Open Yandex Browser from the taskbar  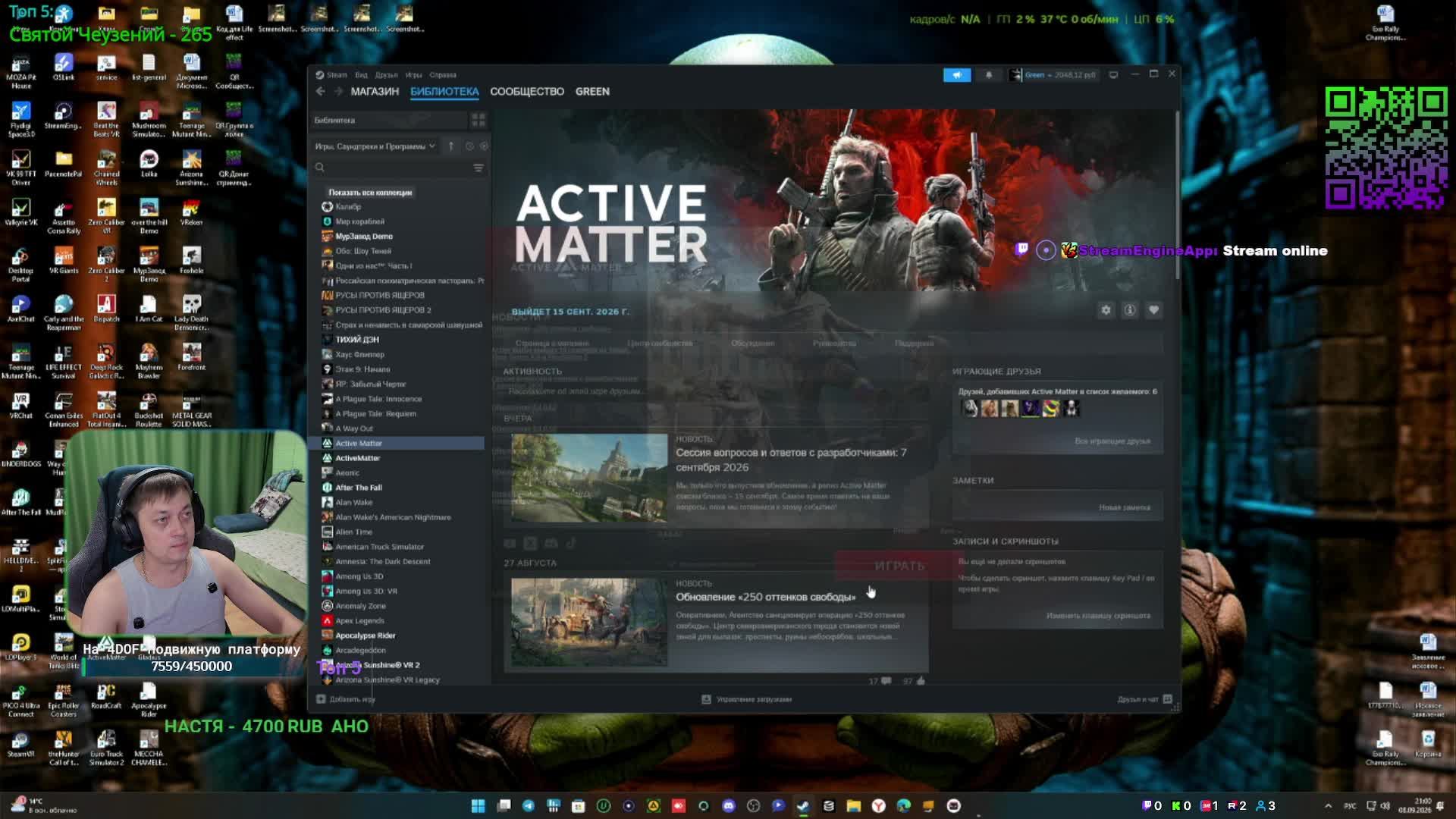point(879,805)
